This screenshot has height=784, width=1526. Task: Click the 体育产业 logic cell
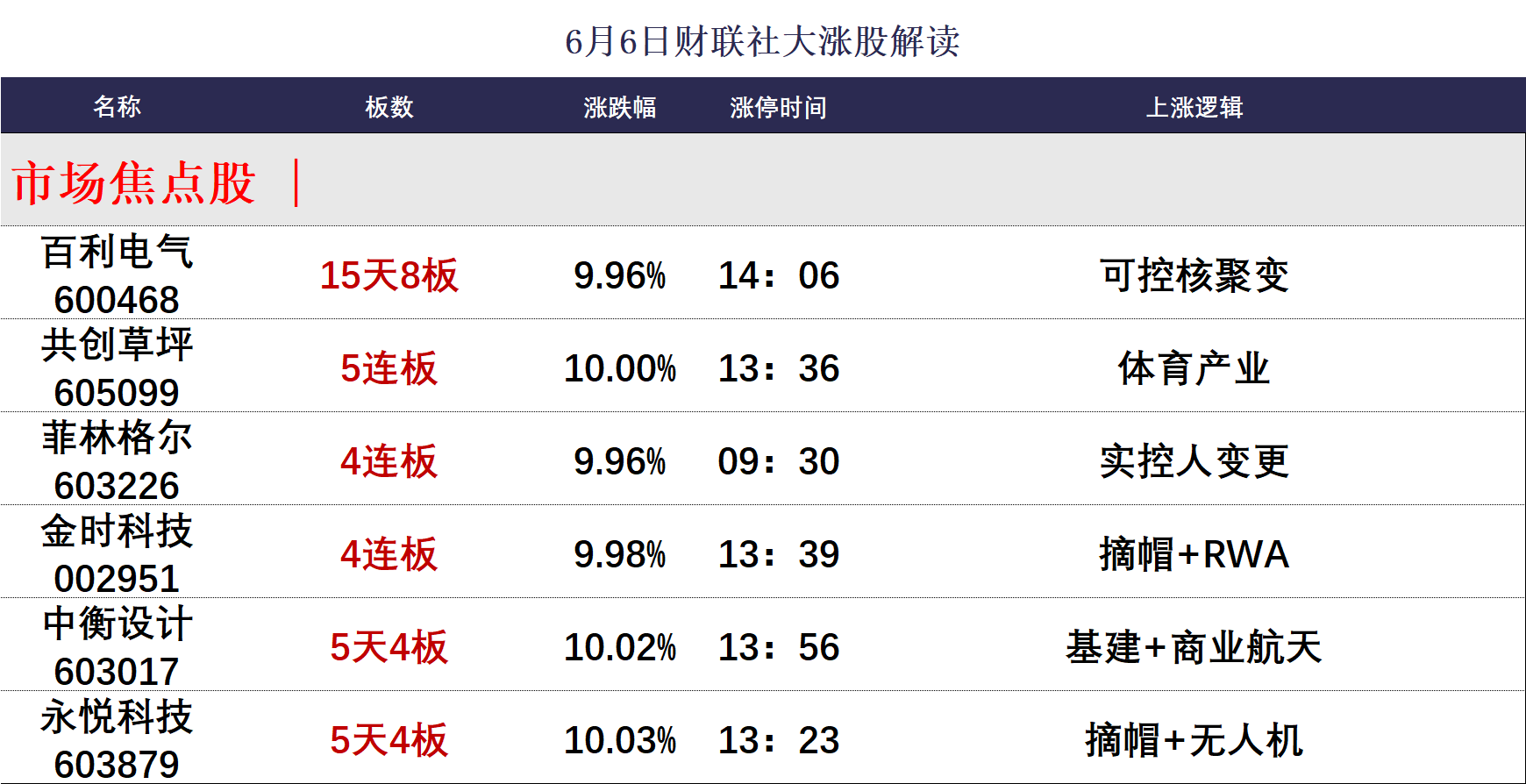tap(1194, 368)
